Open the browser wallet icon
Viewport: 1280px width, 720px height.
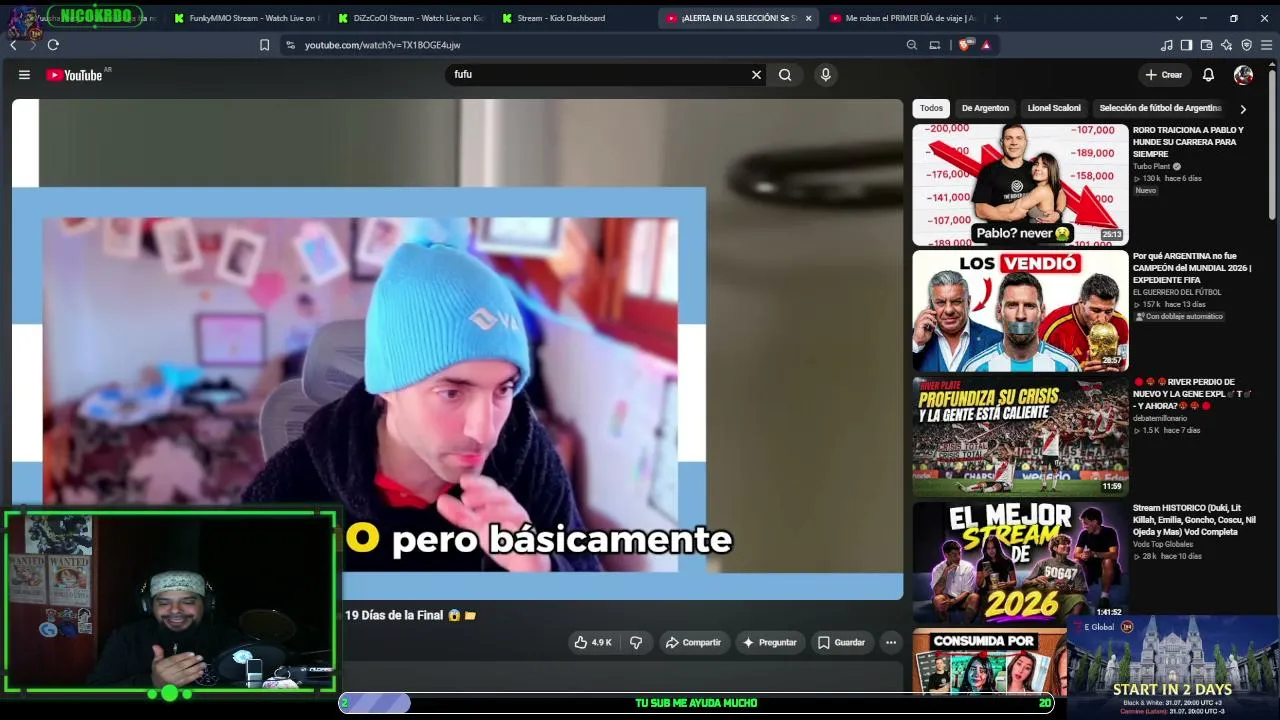[1206, 45]
